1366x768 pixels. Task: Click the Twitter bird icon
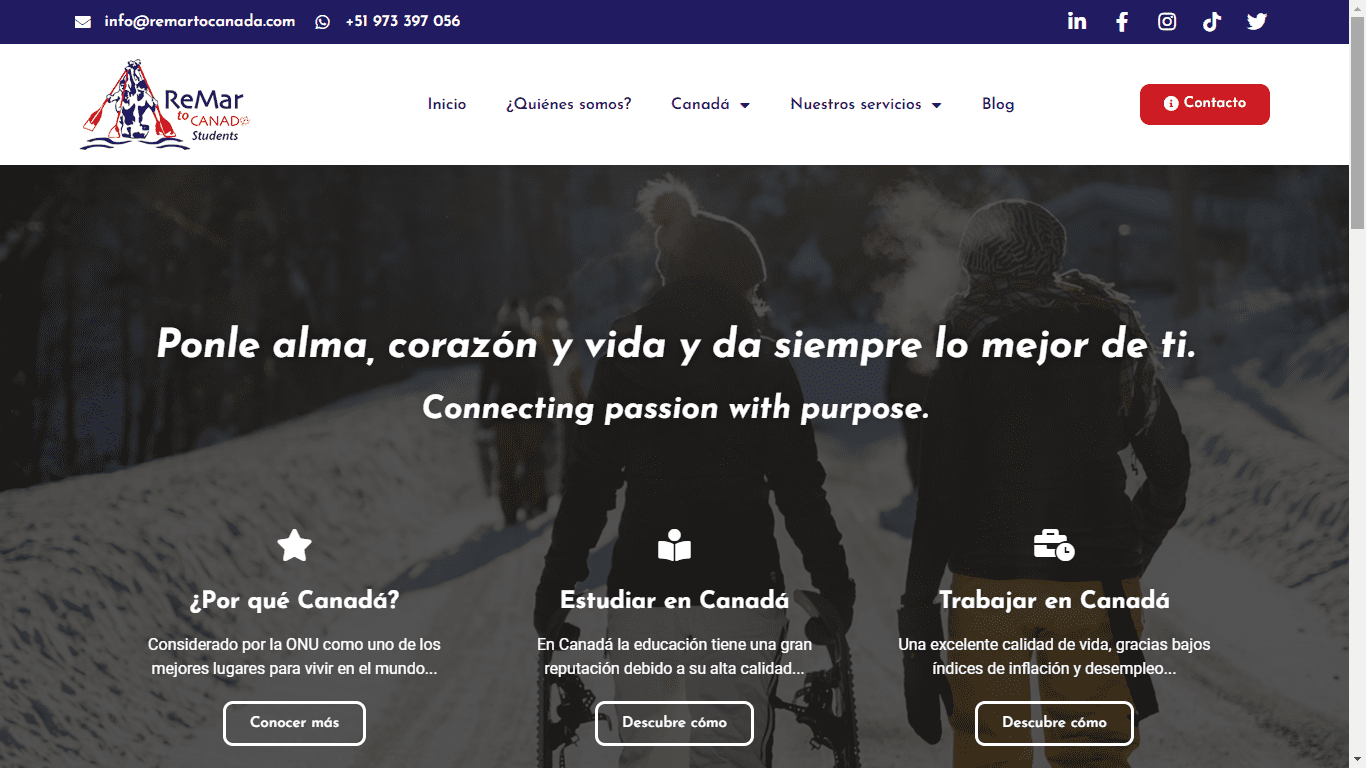[x=1257, y=22]
